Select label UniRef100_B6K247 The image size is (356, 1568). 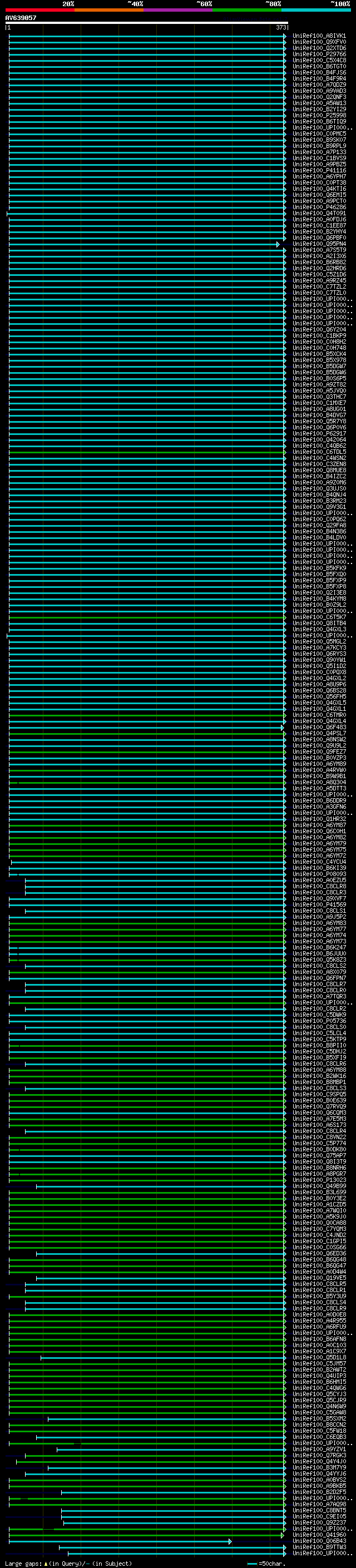pyautogui.click(x=319, y=948)
